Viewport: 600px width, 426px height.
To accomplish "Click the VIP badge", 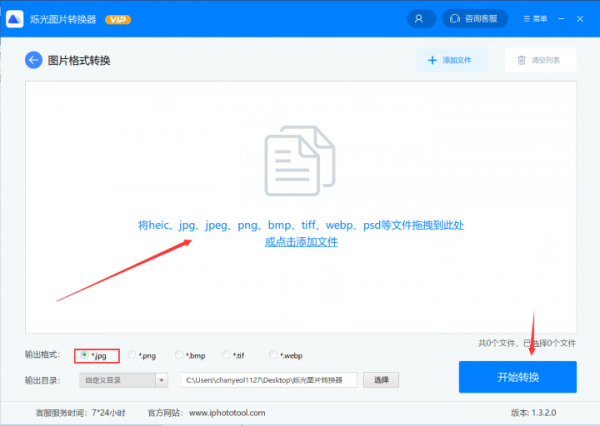I will click(118, 20).
